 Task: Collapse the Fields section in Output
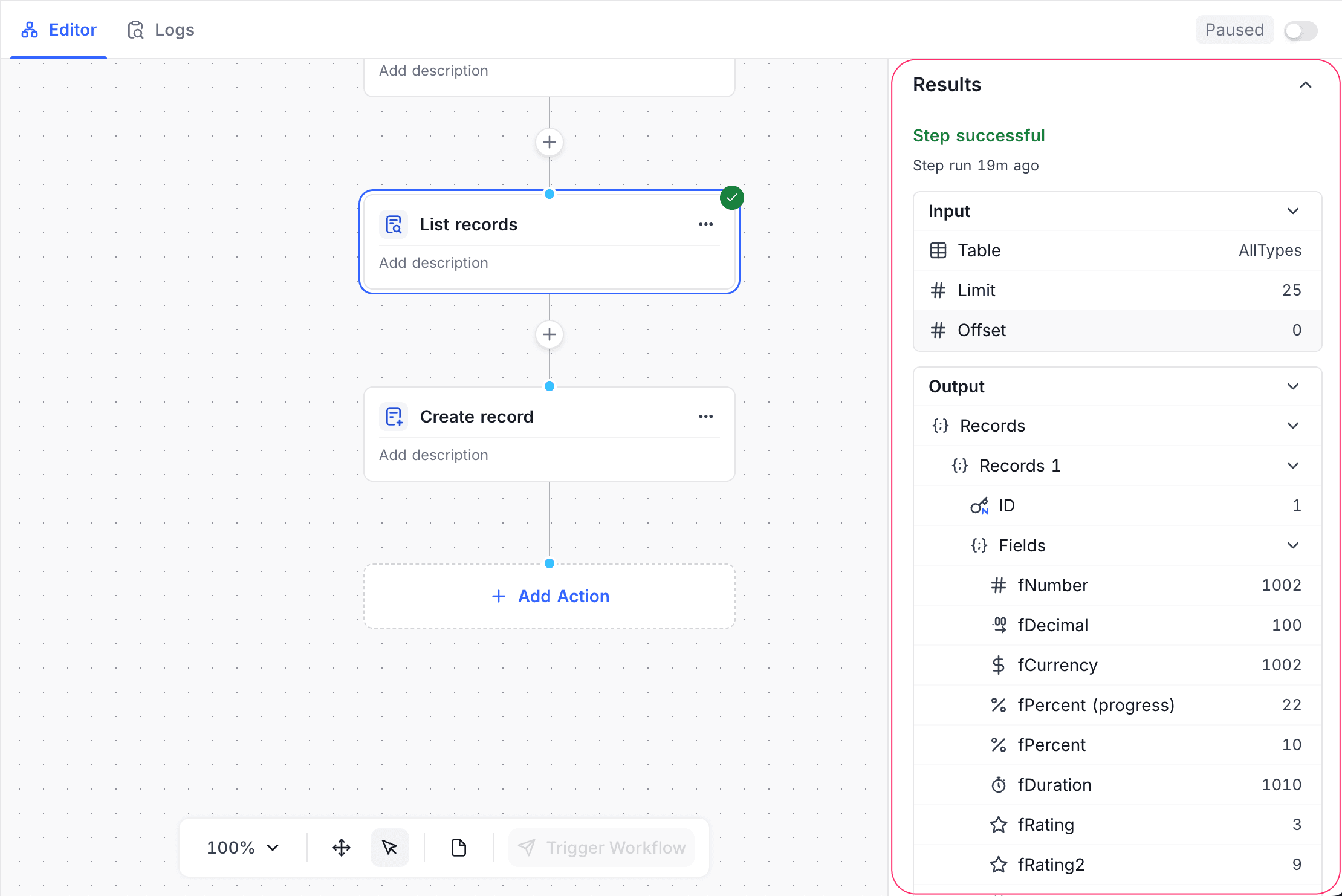pos(1293,545)
